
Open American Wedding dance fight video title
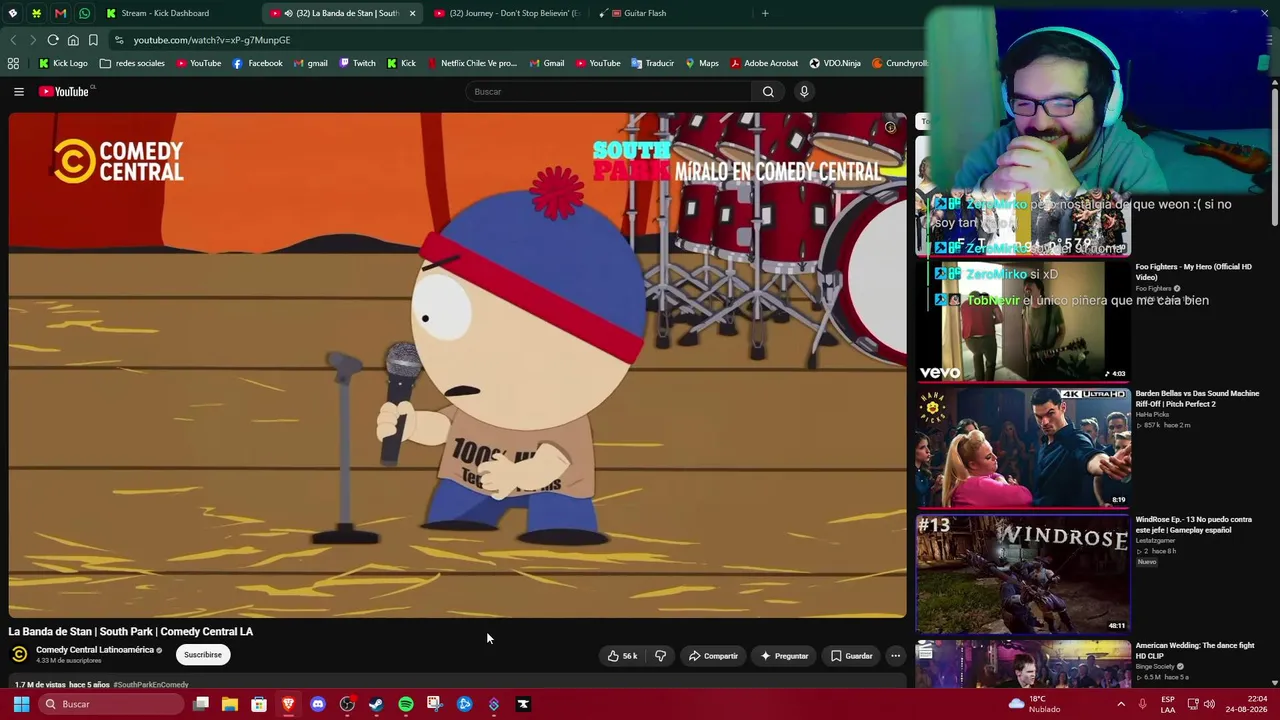[1194, 651]
